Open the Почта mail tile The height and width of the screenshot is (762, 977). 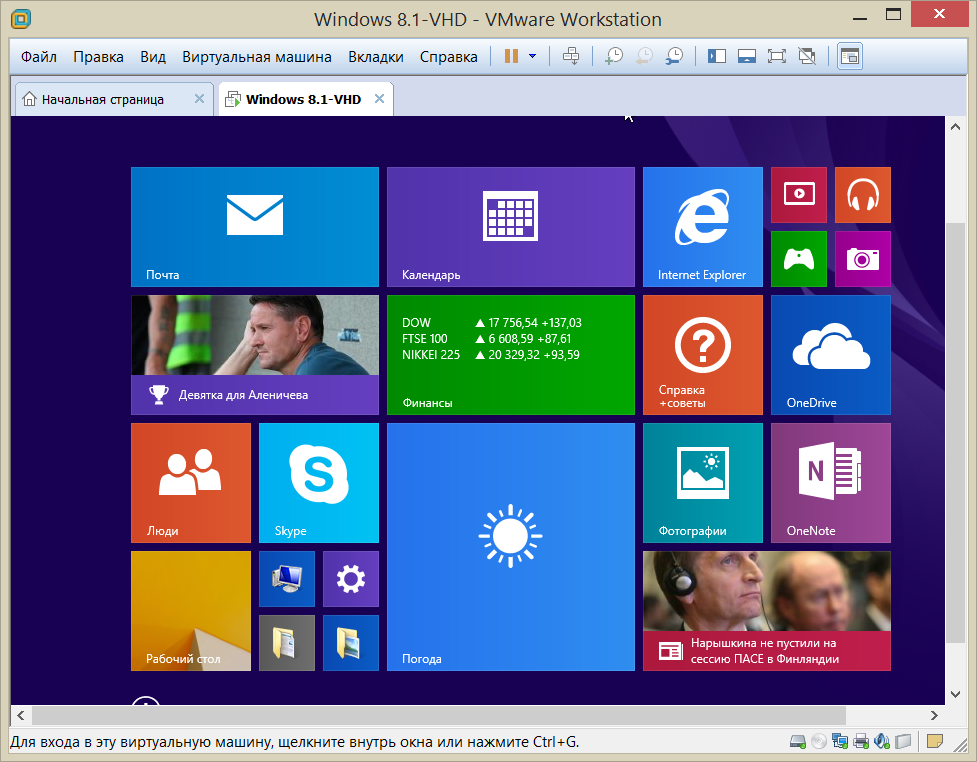coord(255,227)
